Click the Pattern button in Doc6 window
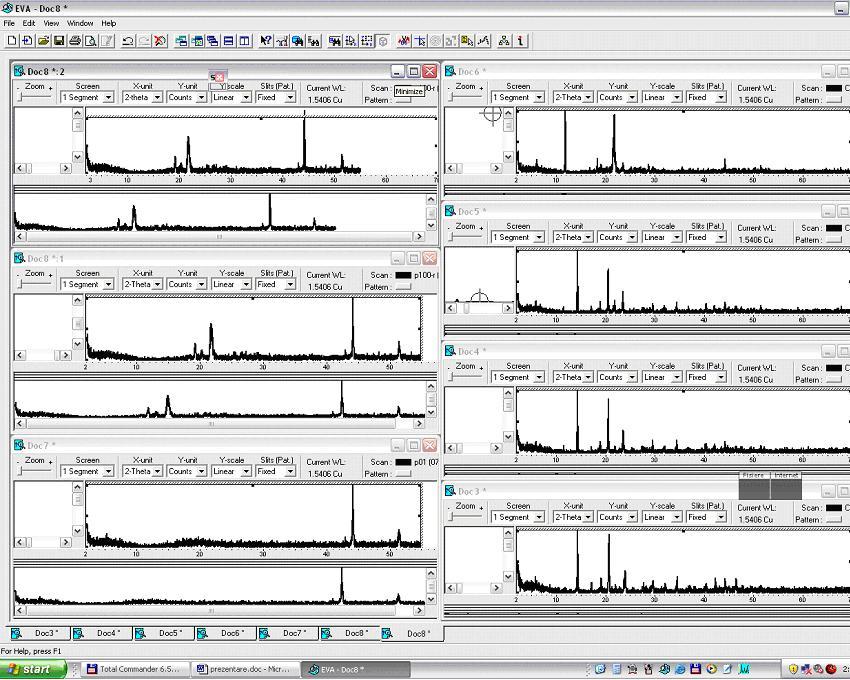The height and width of the screenshot is (680, 850). point(834,100)
